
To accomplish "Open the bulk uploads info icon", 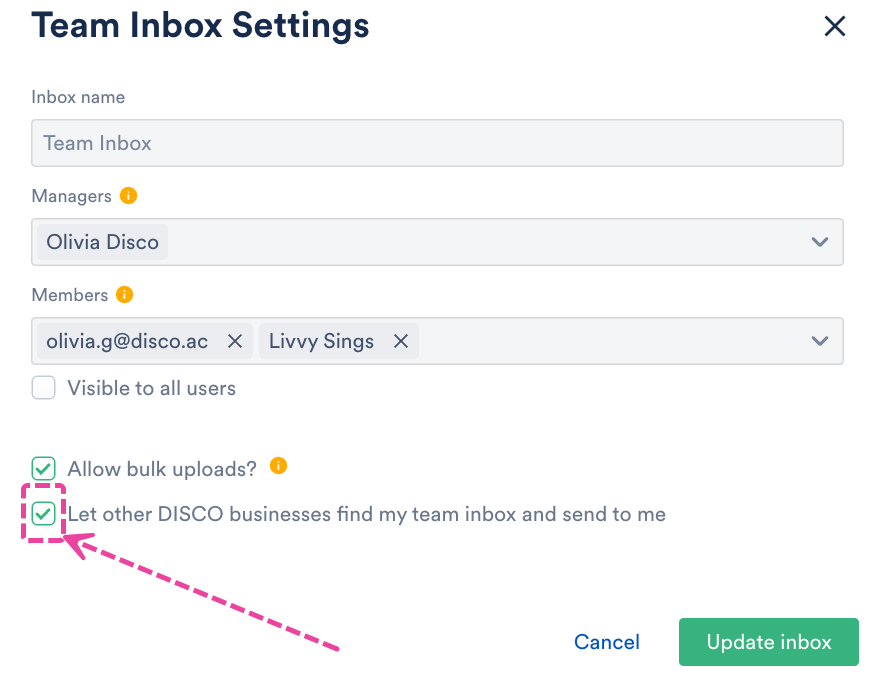I will tap(278, 466).
